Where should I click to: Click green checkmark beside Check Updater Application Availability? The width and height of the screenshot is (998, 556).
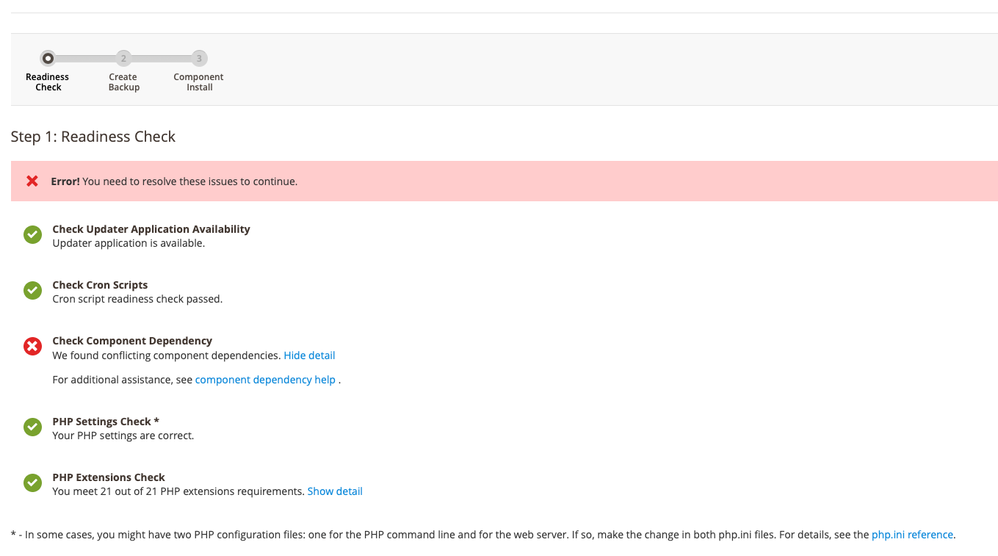(32, 235)
